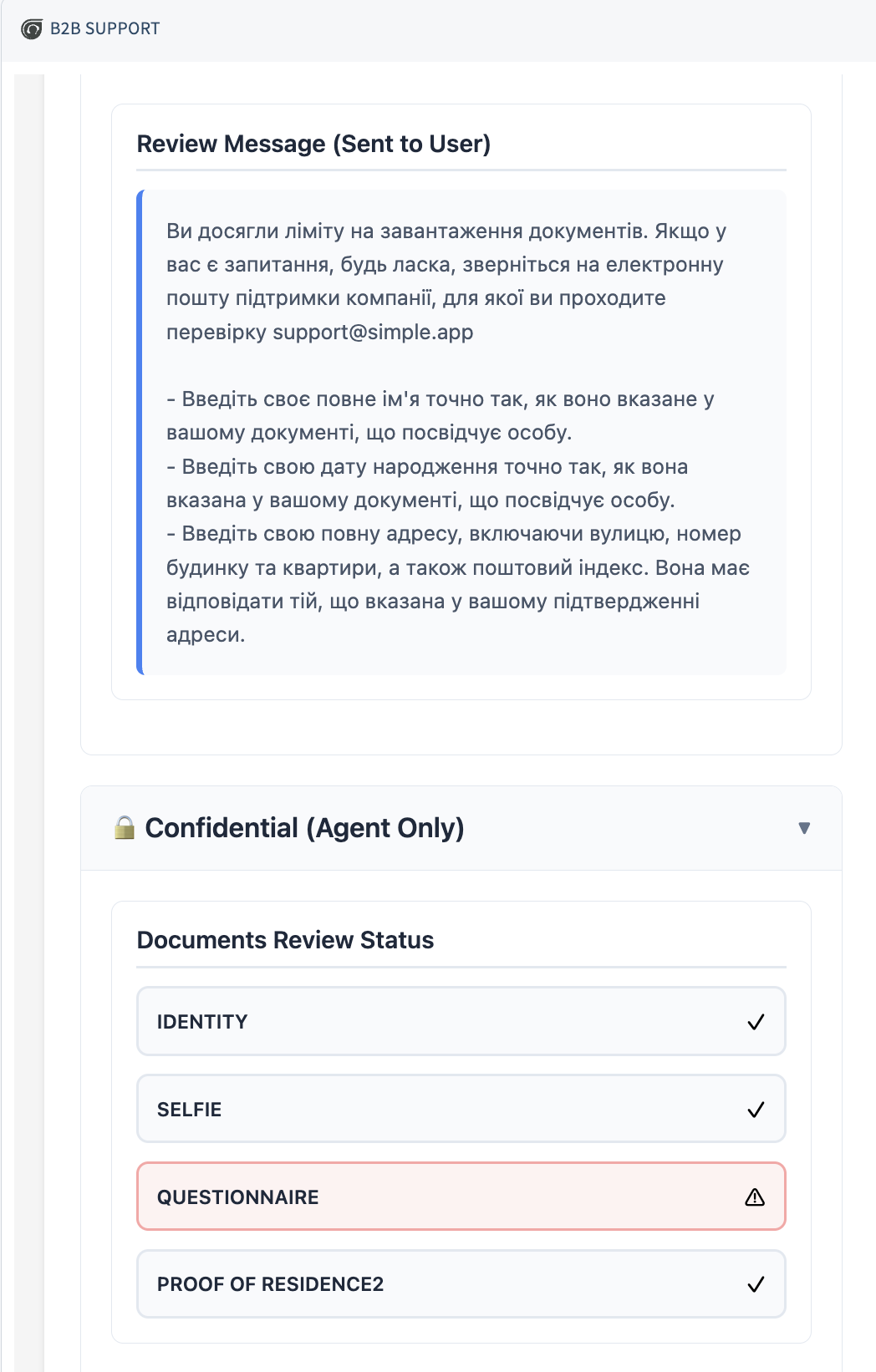This screenshot has width=876, height=1372.
Task: Click the B2B SUPPORT header text
Action: 105,29
